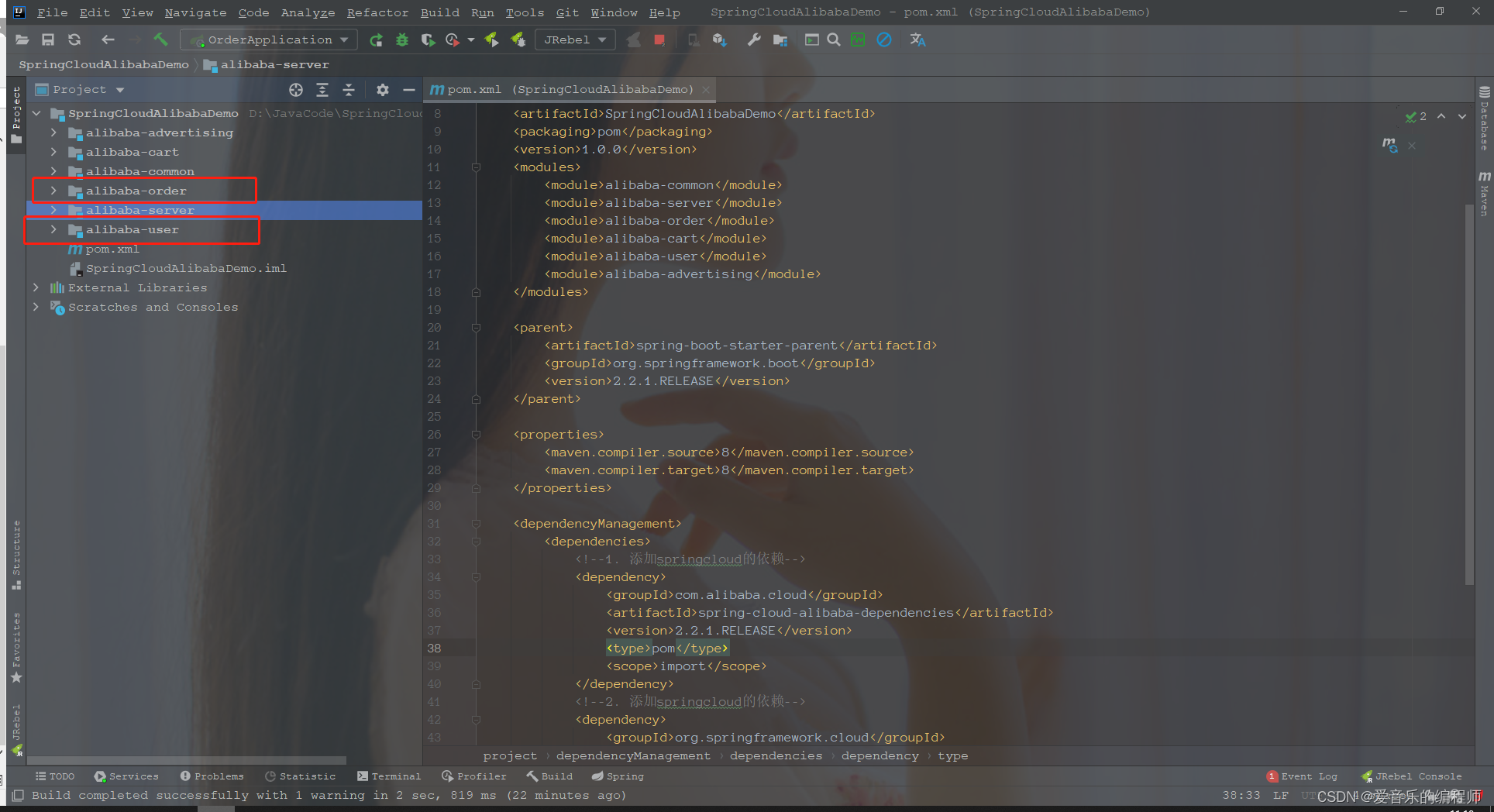Close the pom.xml editor tab
Screen dimensions: 1494x812
click(x=706, y=90)
